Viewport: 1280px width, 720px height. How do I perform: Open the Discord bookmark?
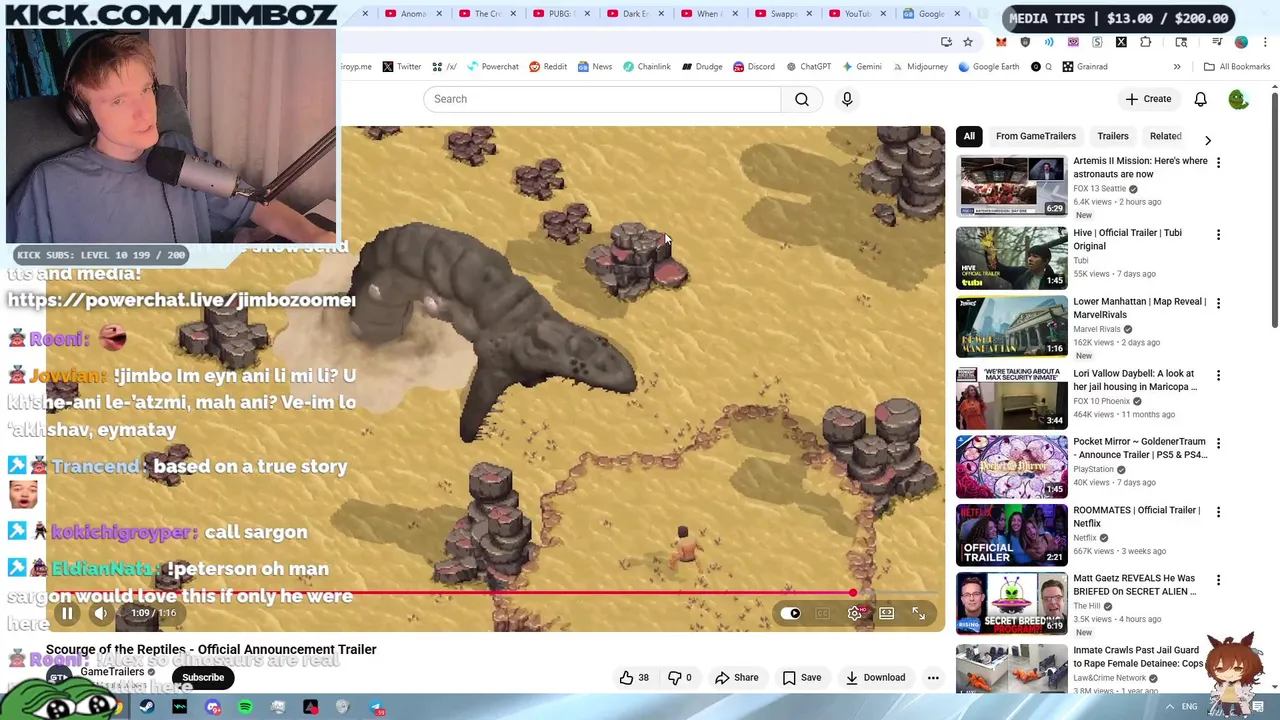(x=753, y=67)
